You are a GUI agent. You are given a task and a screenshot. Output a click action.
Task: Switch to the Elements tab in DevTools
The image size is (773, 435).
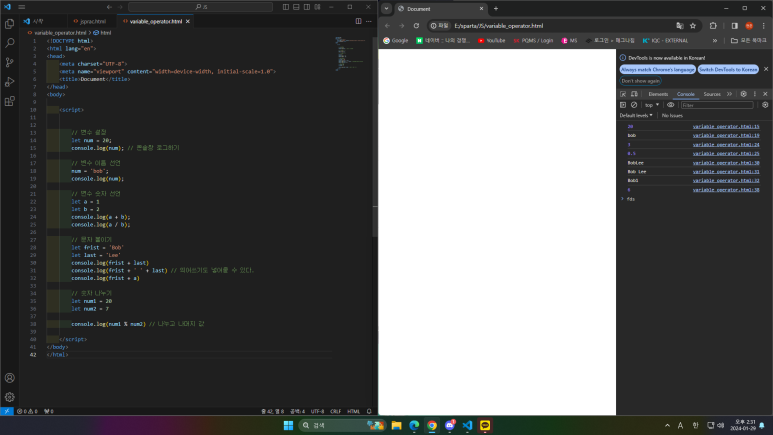tap(658, 94)
